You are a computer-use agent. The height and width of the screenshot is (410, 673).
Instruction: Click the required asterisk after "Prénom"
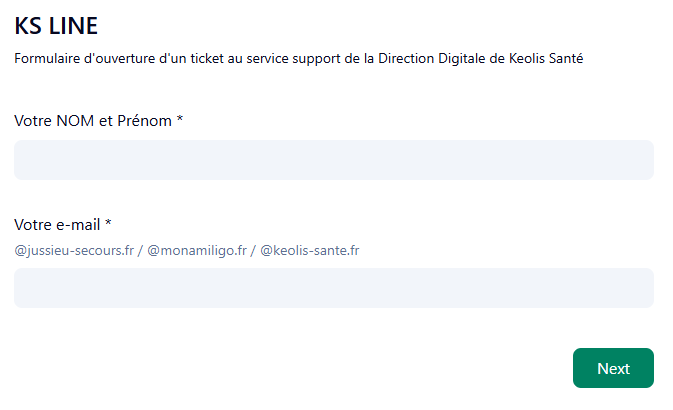(180, 121)
